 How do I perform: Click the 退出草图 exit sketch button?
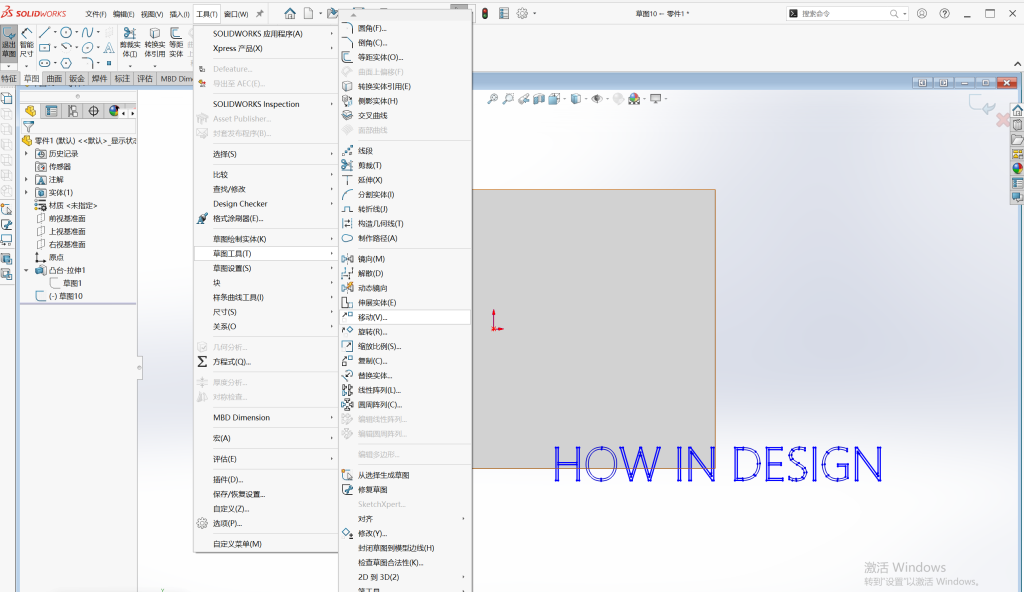(9, 43)
